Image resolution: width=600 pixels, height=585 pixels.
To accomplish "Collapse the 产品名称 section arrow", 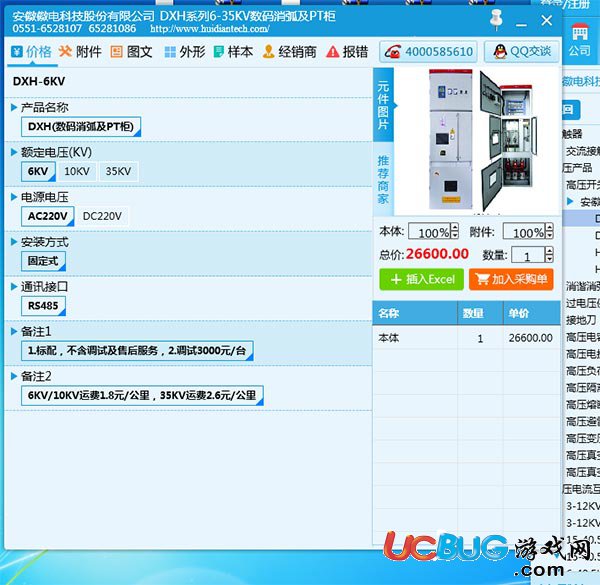I will point(14,108).
